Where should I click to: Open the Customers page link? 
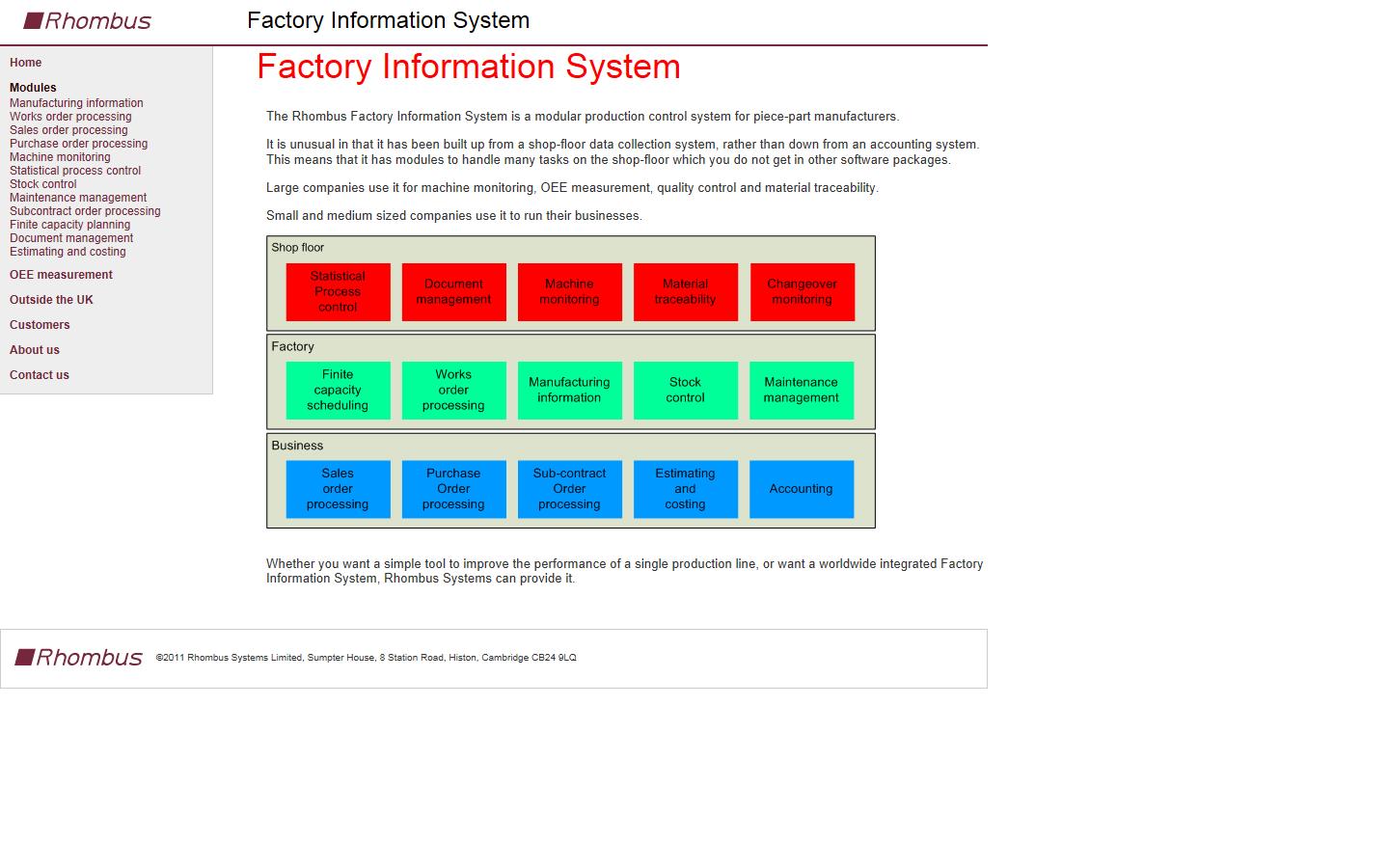click(40, 325)
